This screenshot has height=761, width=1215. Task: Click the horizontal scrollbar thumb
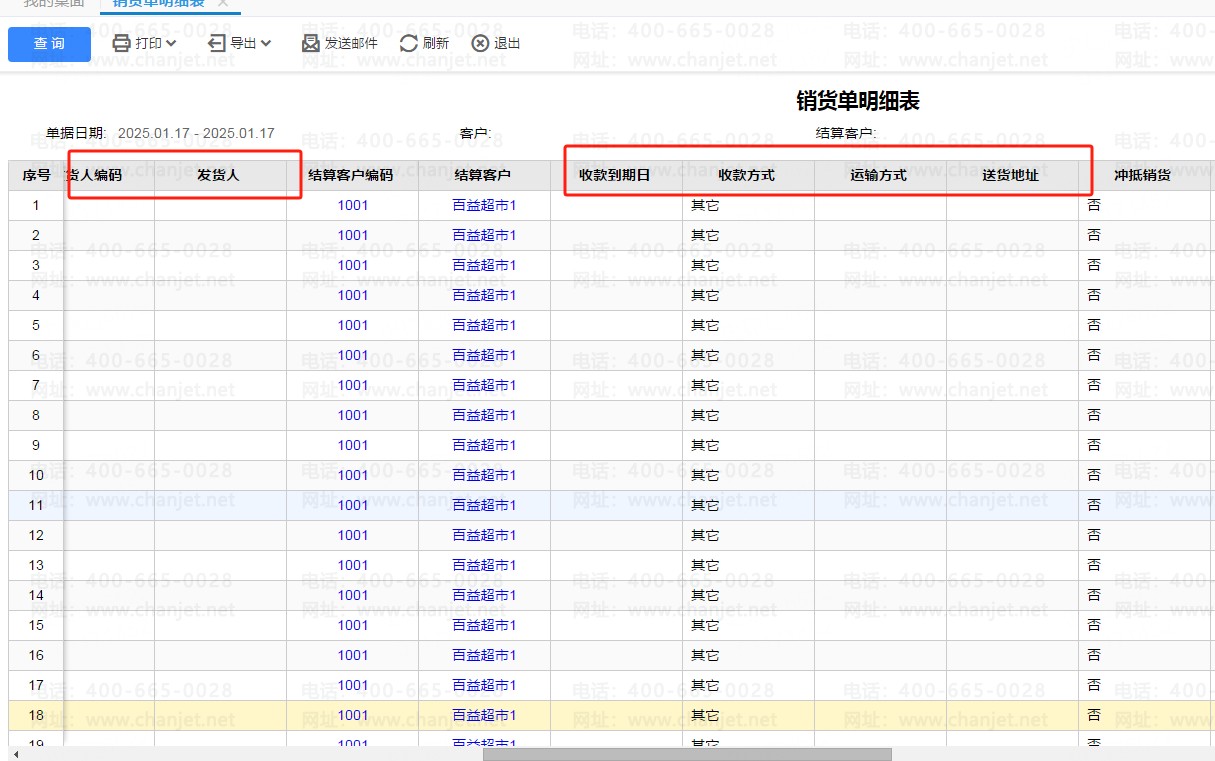(x=686, y=754)
